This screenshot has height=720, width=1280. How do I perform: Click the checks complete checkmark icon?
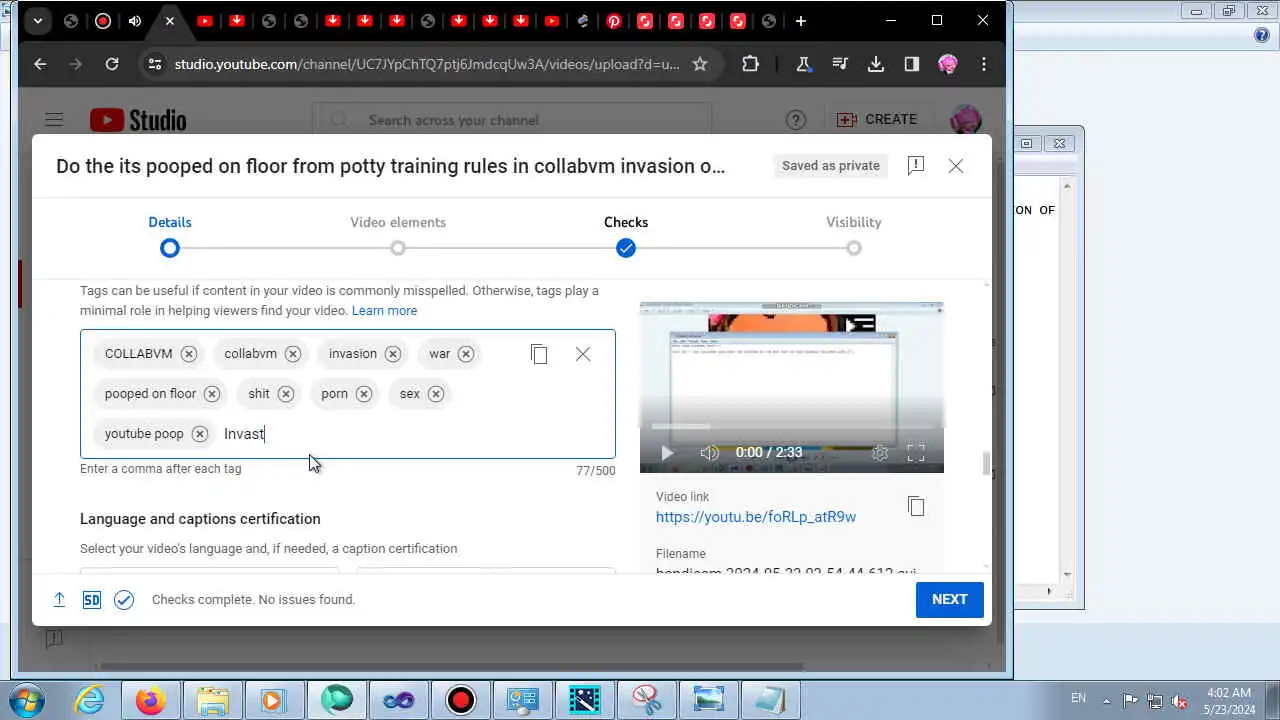tap(124, 600)
